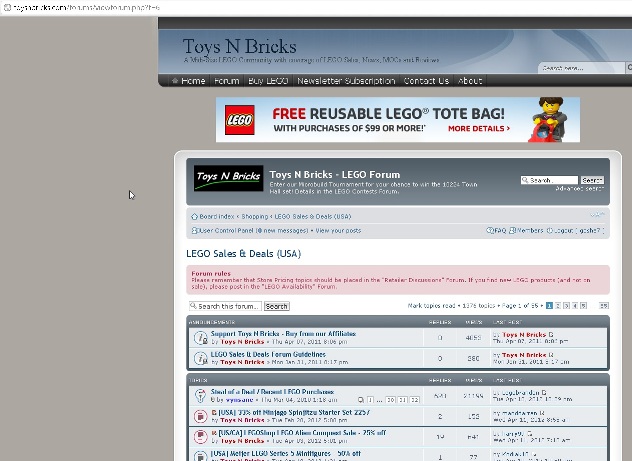632x461 pixels.
Task: Go to Shopping breadcrumb
Action: tap(255, 216)
